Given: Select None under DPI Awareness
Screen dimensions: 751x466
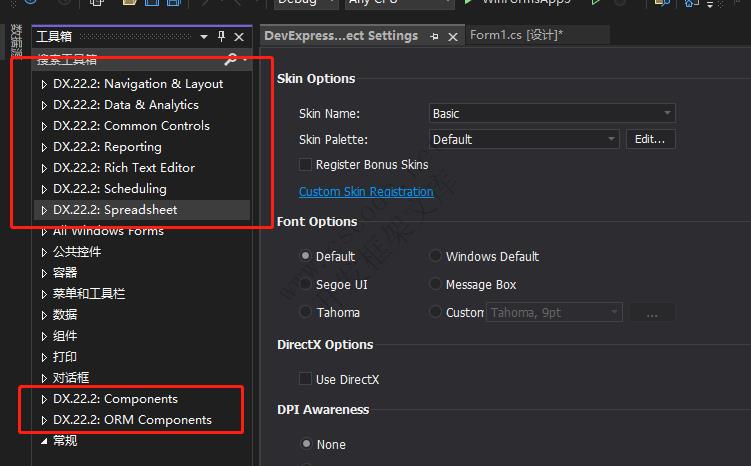Looking at the screenshot, I should (306, 444).
